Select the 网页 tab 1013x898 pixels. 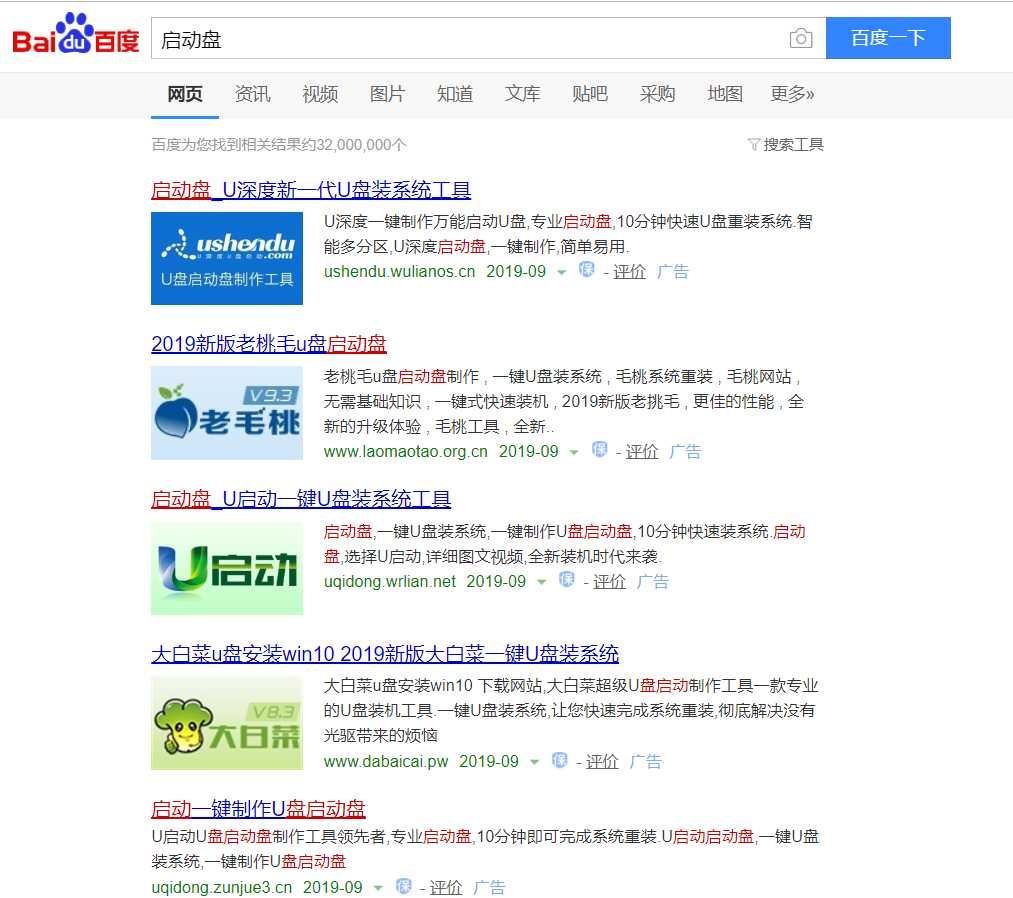point(185,94)
